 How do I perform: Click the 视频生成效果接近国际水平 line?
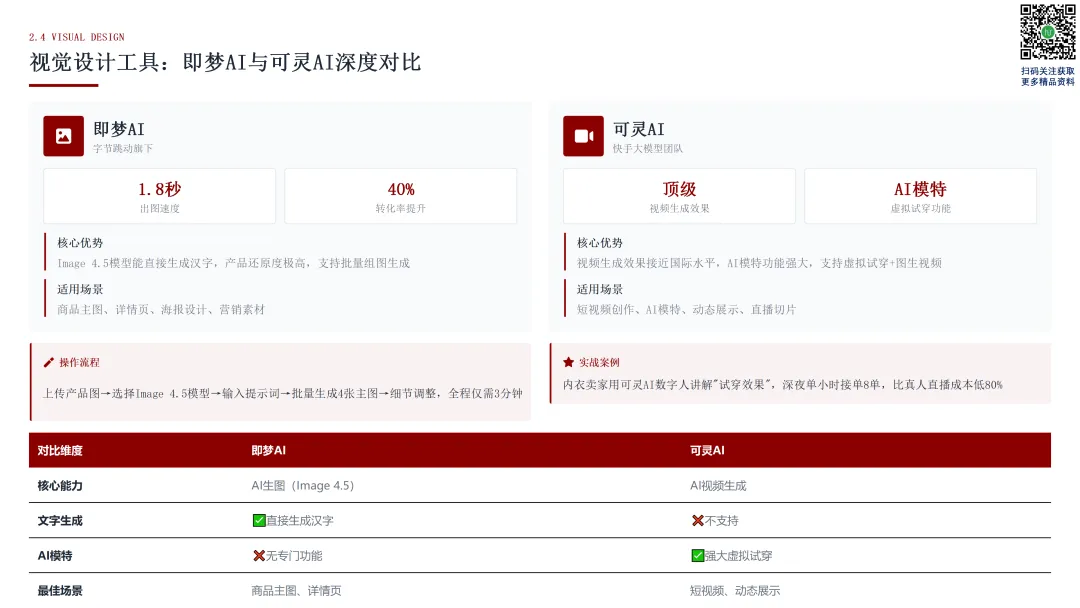pyautogui.click(x=759, y=263)
